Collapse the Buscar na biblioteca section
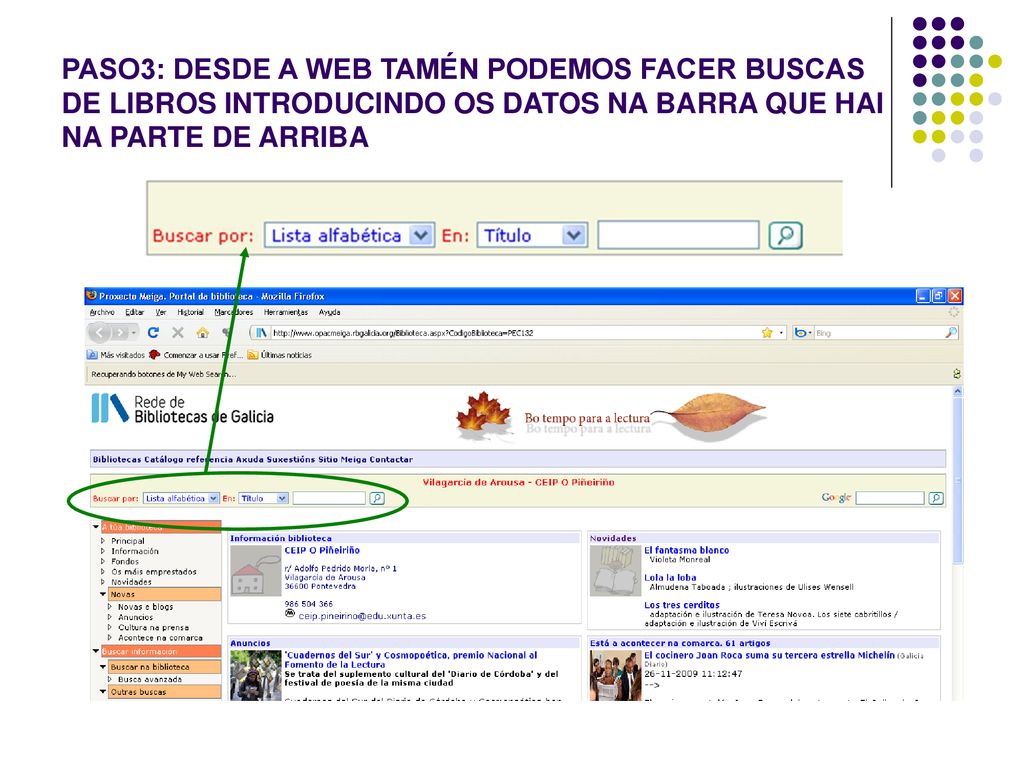 [x=103, y=667]
